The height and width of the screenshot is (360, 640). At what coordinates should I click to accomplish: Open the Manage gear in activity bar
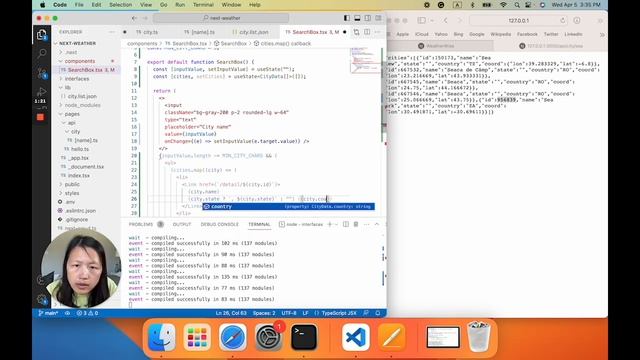click(x=41, y=299)
